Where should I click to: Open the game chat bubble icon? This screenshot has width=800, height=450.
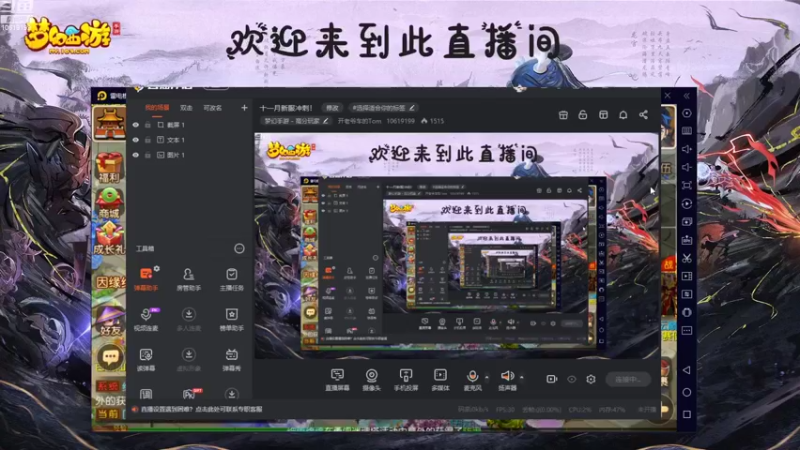[x=110, y=357]
